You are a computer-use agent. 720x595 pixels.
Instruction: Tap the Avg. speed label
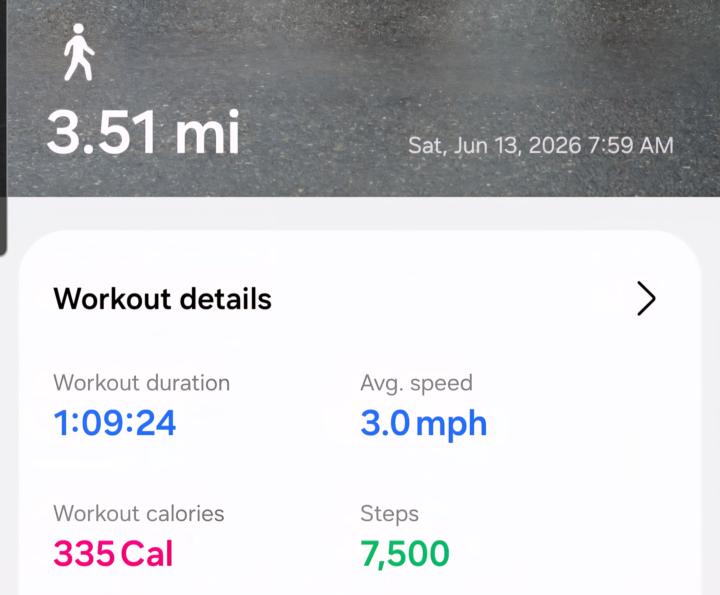click(416, 383)
